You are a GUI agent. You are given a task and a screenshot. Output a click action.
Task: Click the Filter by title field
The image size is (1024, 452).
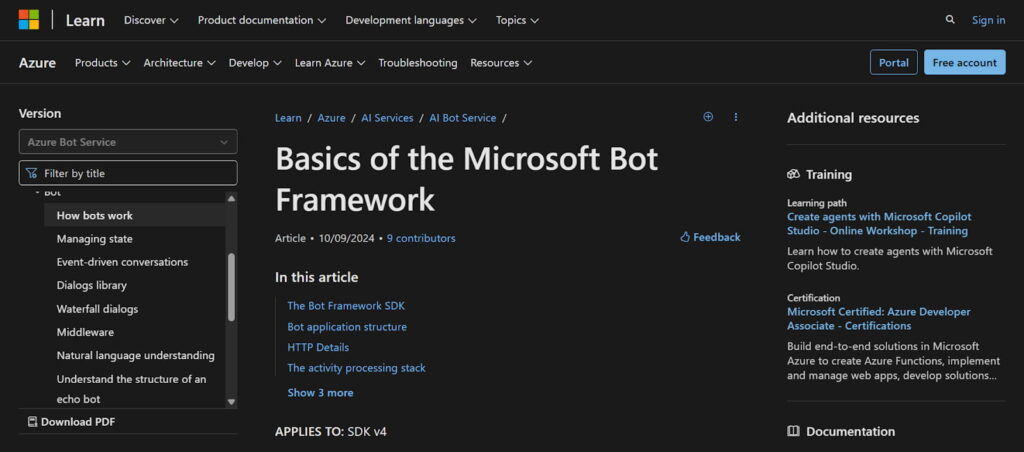click(x=128, y=173)
